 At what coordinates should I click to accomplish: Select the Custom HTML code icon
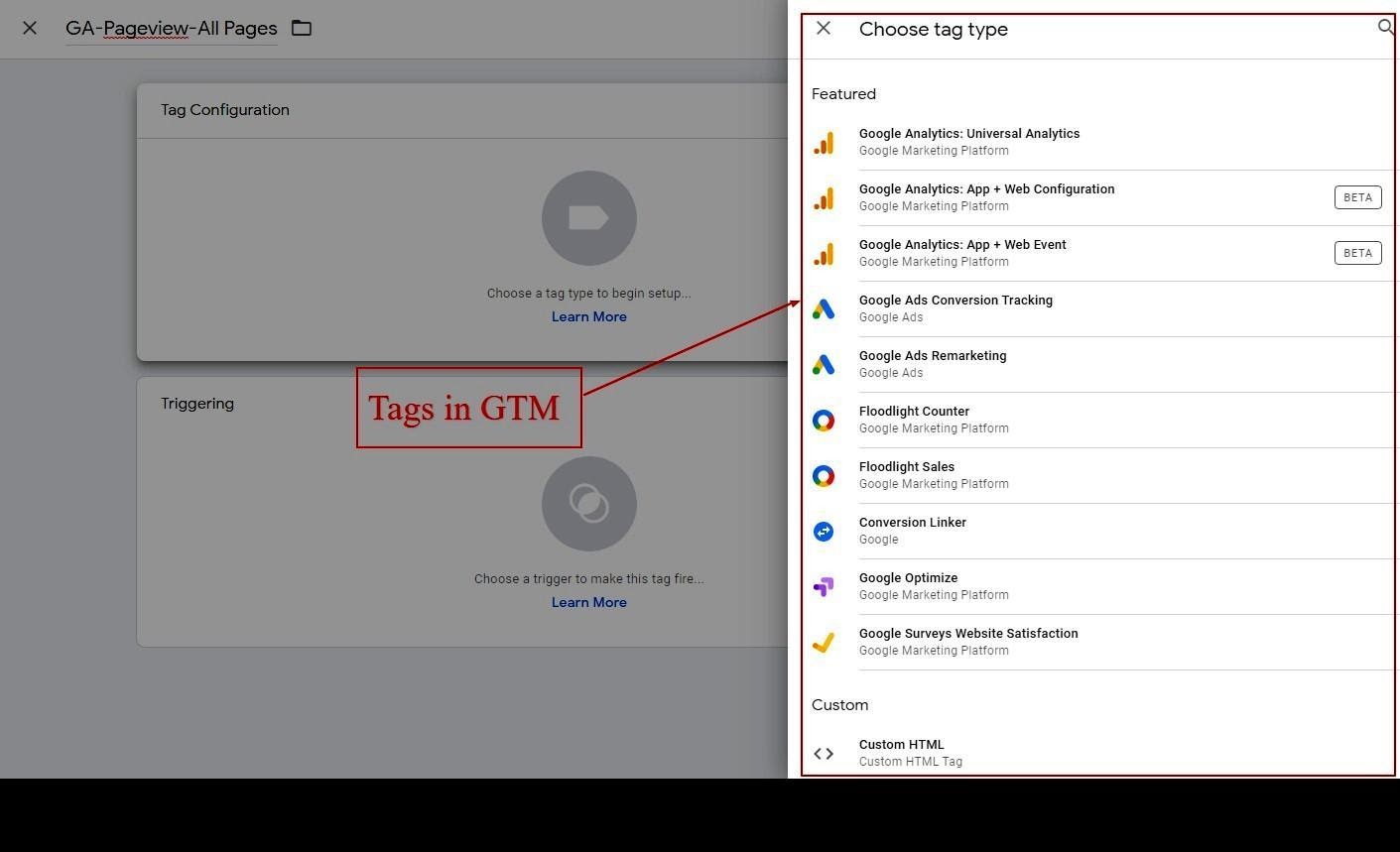tap(824, 753)
